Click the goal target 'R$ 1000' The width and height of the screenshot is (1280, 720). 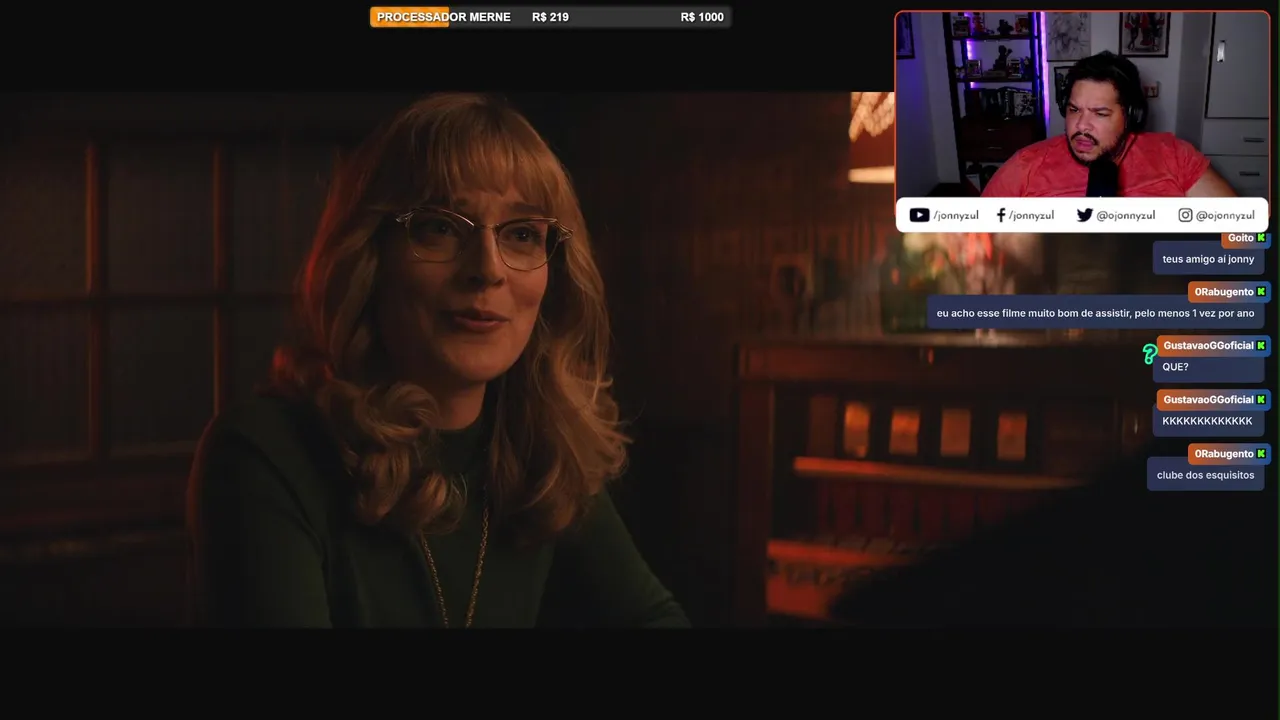pos(702,17)
